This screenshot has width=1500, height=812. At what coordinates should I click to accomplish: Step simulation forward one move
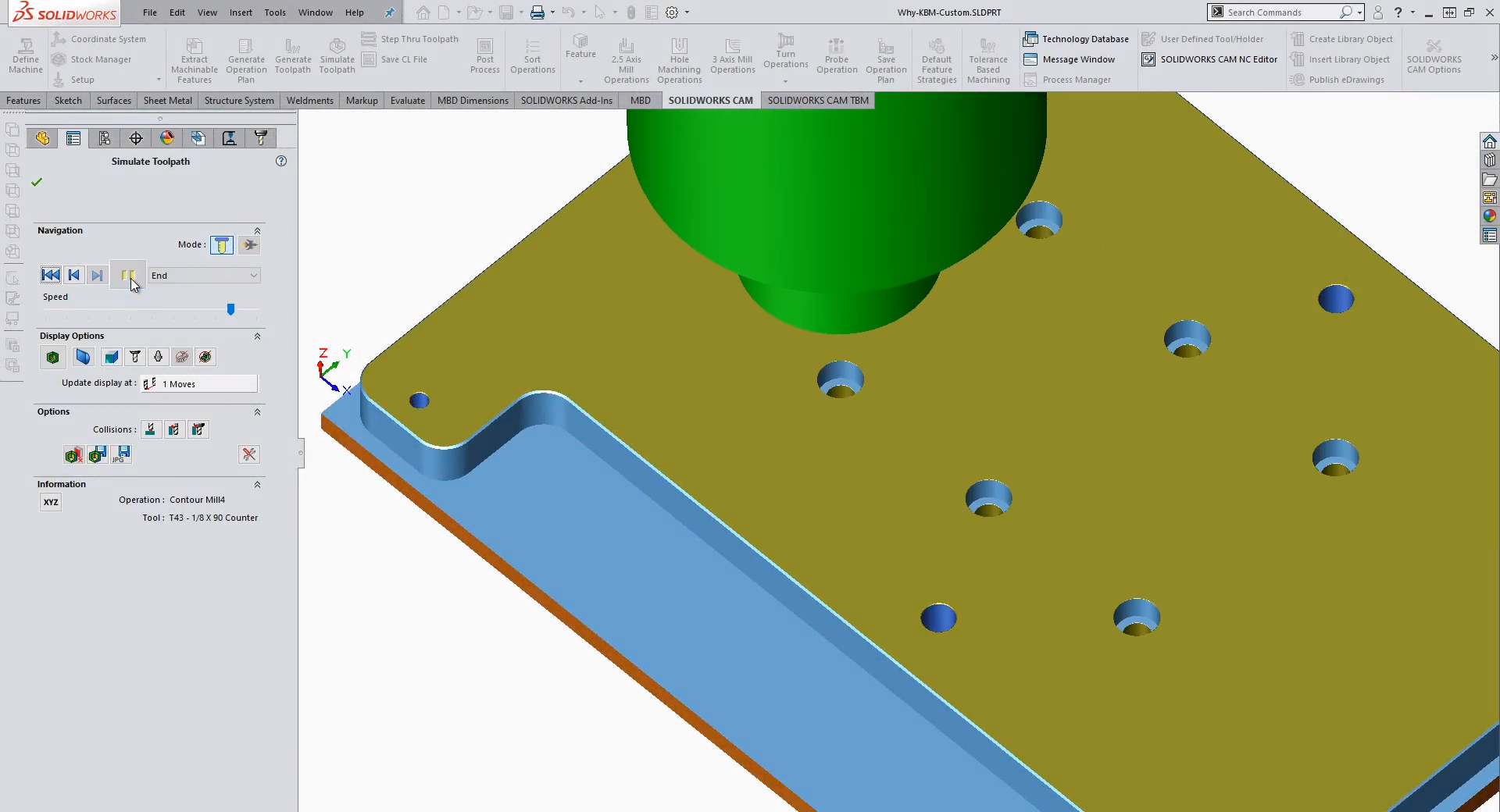(x=97, y=275)
